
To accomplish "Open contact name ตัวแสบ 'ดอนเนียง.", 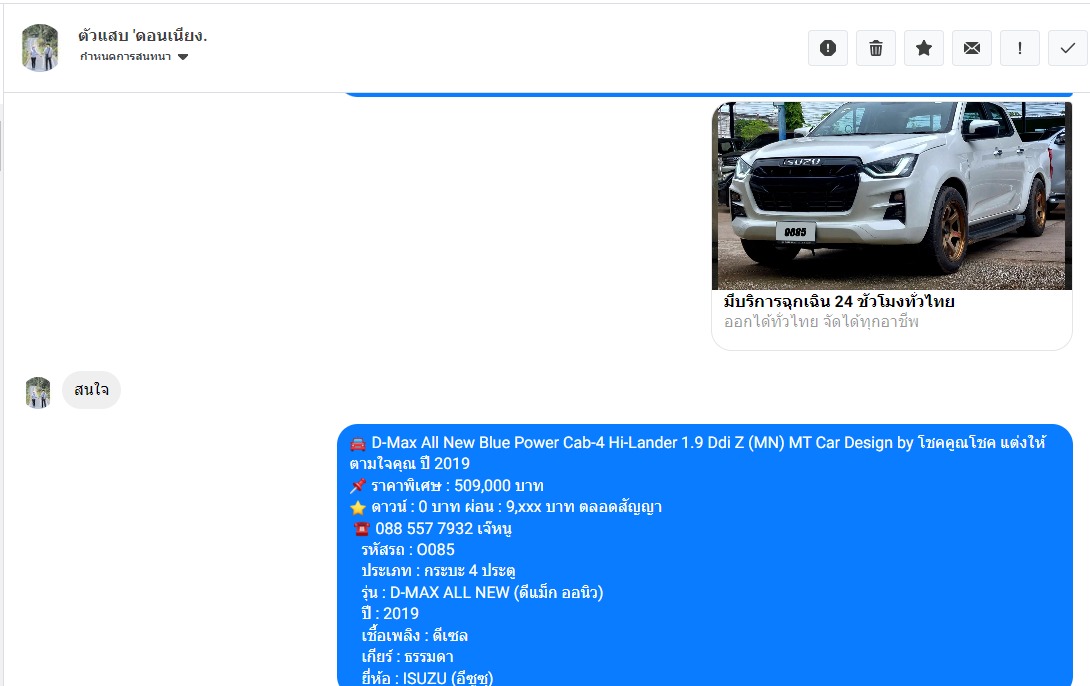I will 143,35.
